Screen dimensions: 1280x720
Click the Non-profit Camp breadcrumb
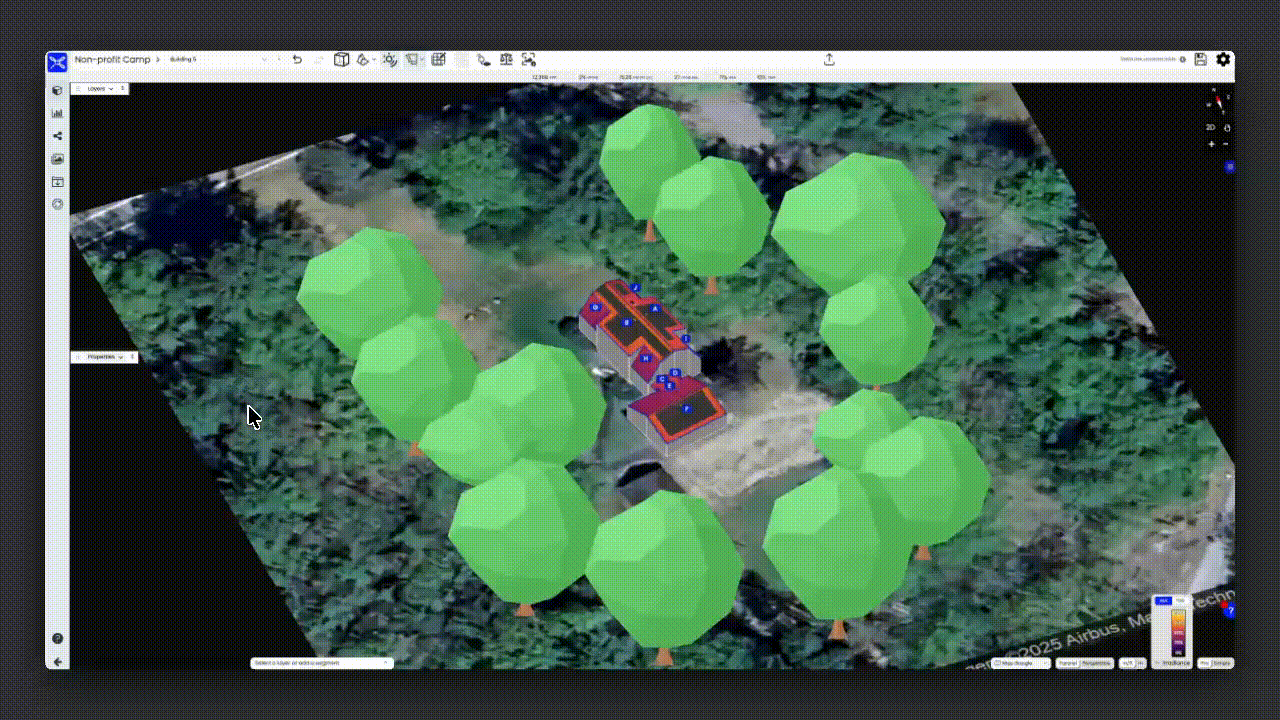[x=112, y=60]
